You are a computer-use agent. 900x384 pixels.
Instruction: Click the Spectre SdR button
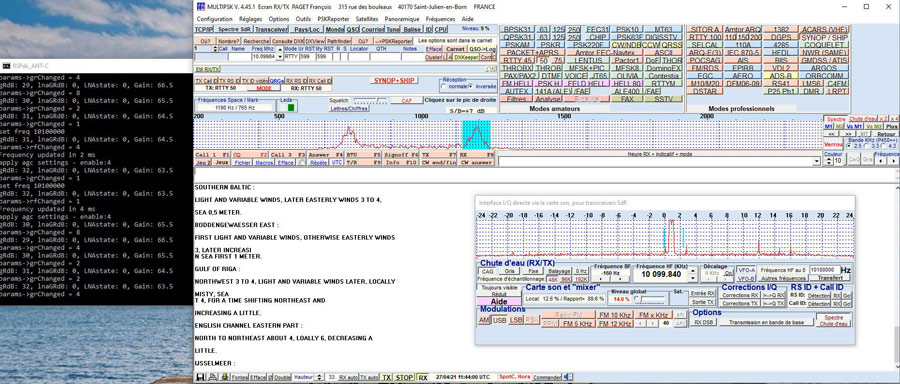tap(234, 29)
